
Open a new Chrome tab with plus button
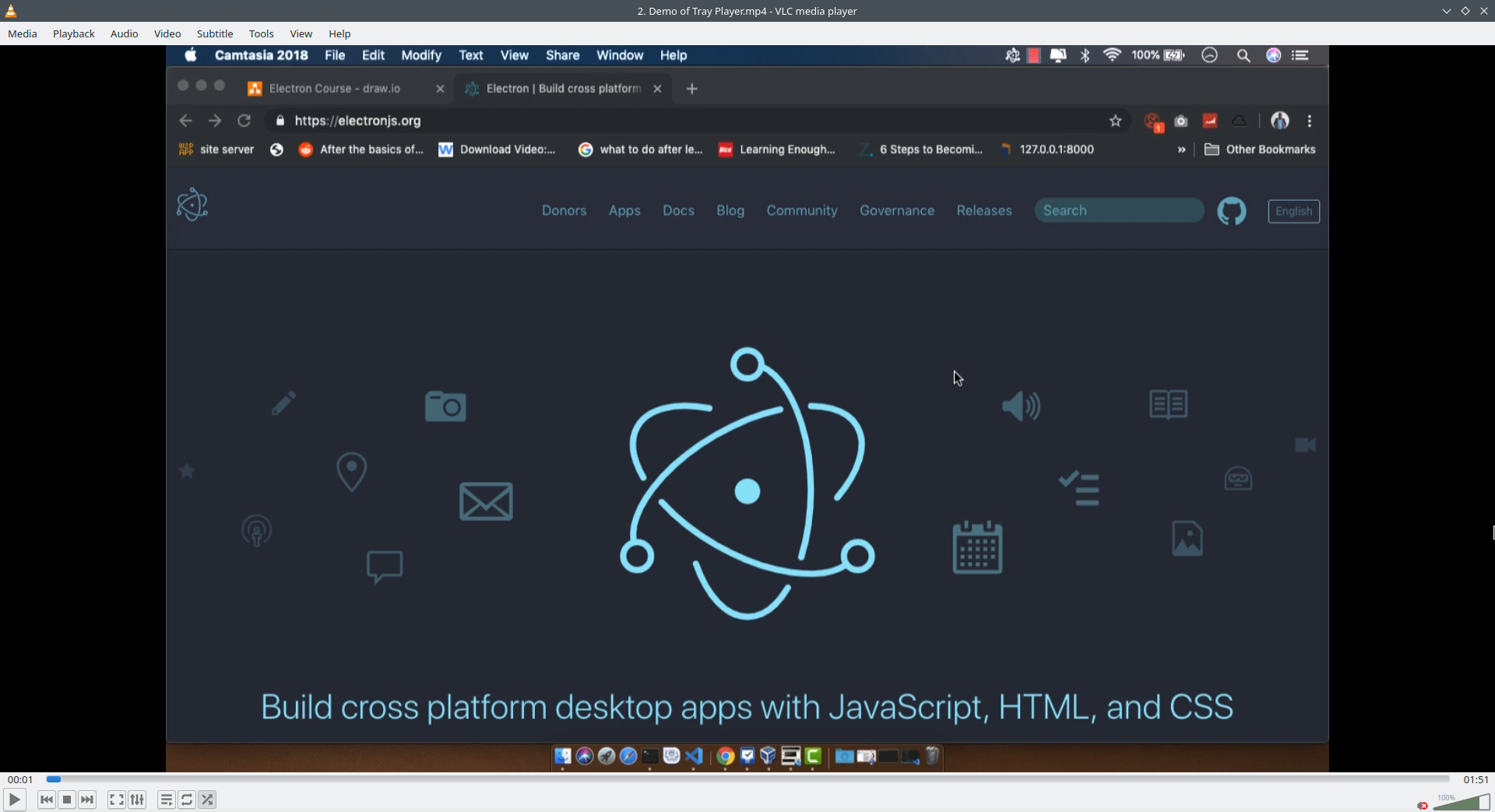pos(691,89)
